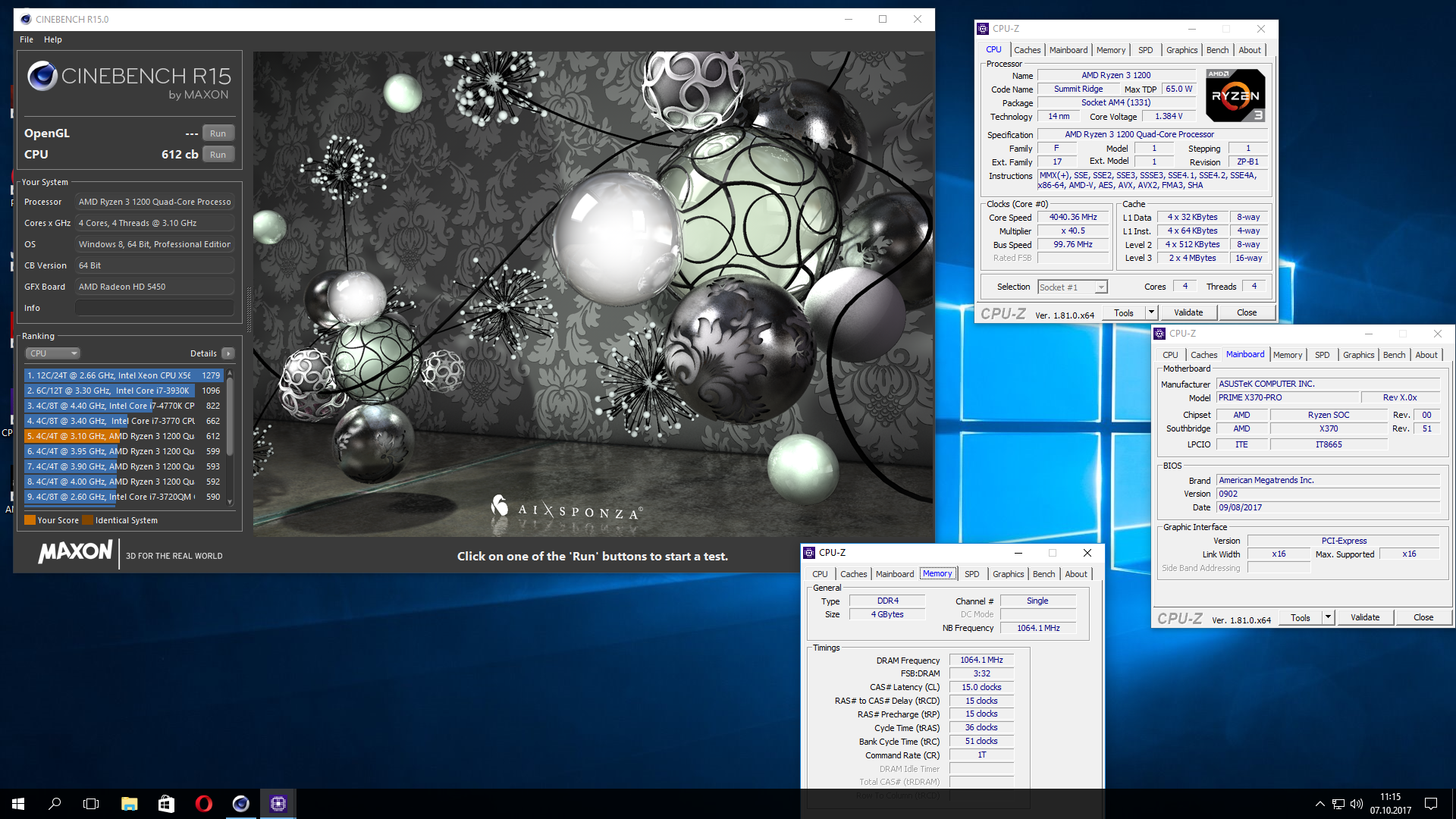Open the Windows Start menu
This screenshot has width=1456, height=819.
coord(18,804)
